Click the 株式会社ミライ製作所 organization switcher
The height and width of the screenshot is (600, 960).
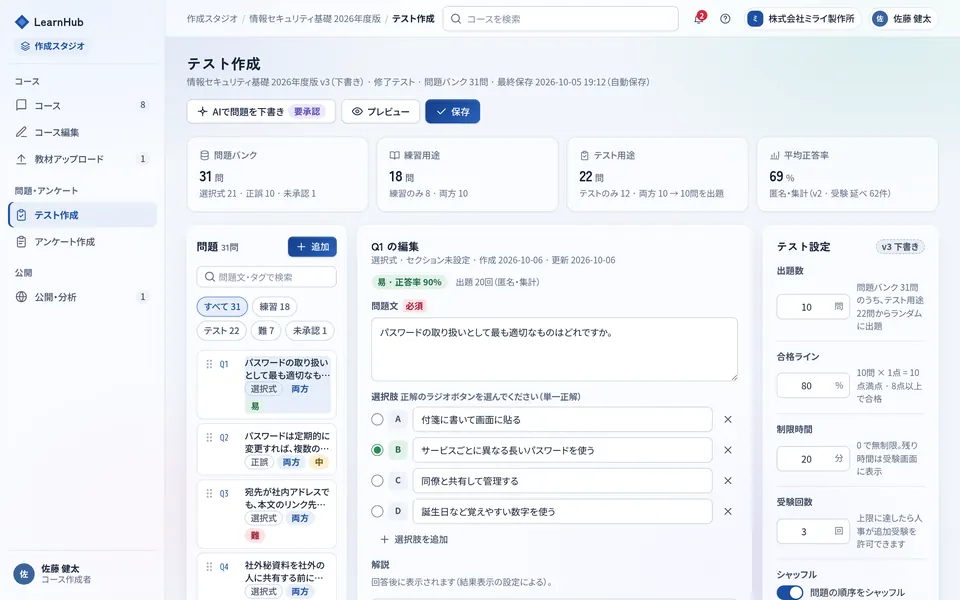801,19
